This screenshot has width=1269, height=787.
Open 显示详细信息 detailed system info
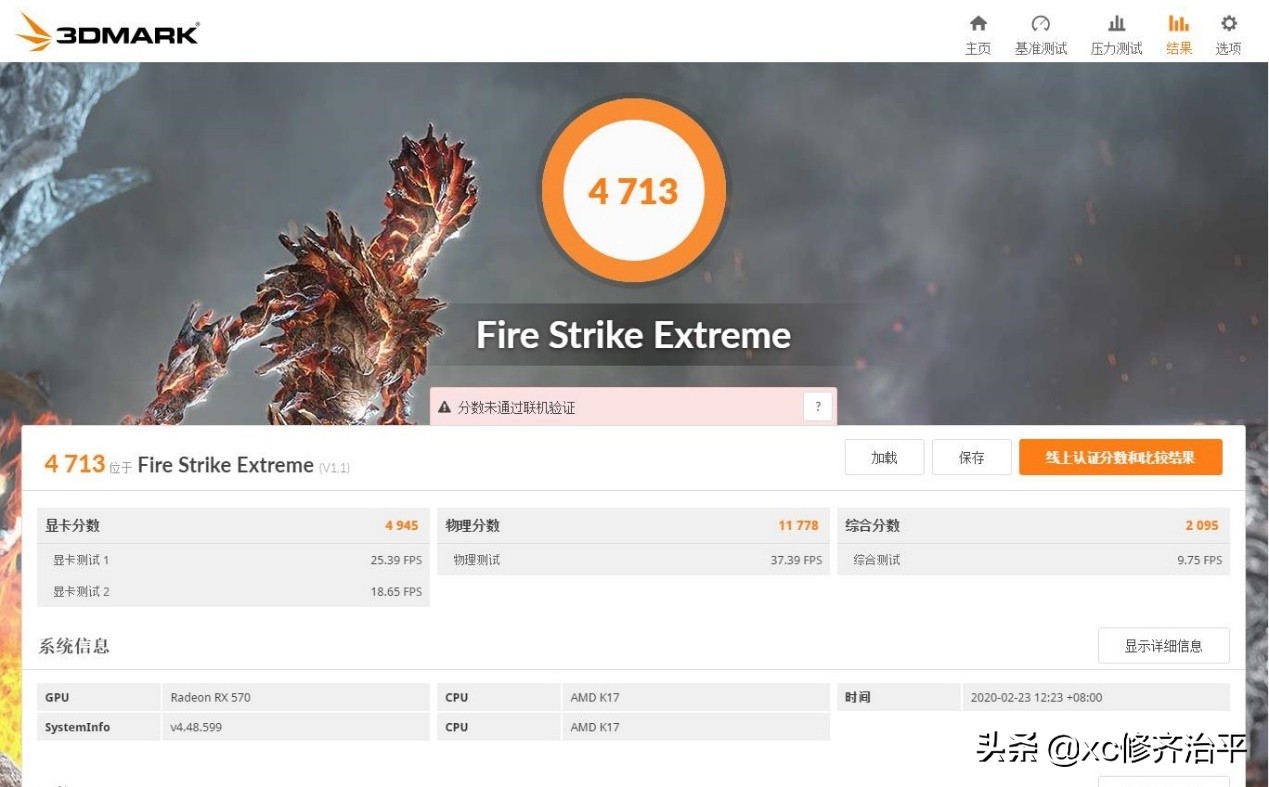(x=1163, y=645)
